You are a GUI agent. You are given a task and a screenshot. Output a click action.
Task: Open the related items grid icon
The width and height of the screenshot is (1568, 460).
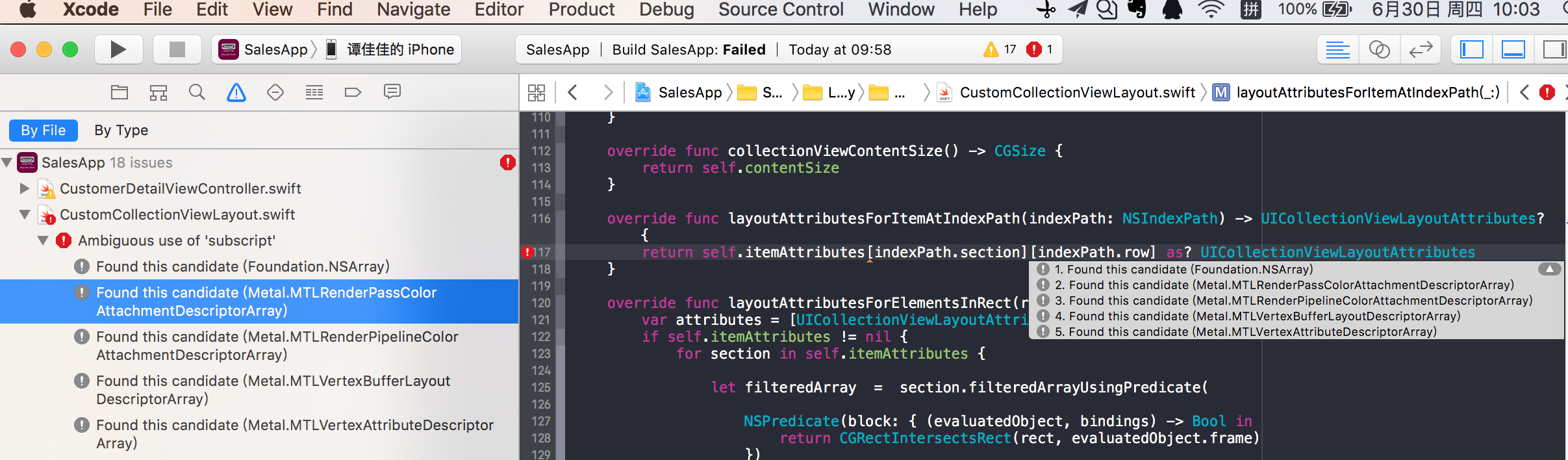point(537,92)
